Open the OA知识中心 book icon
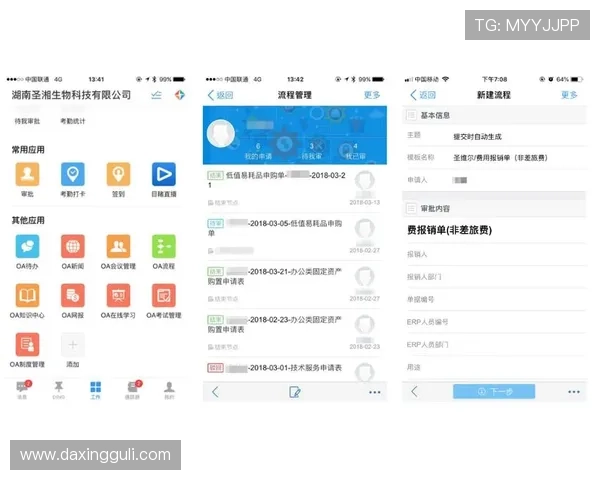Screen dimensions: 600x480 tap(27, 295)
